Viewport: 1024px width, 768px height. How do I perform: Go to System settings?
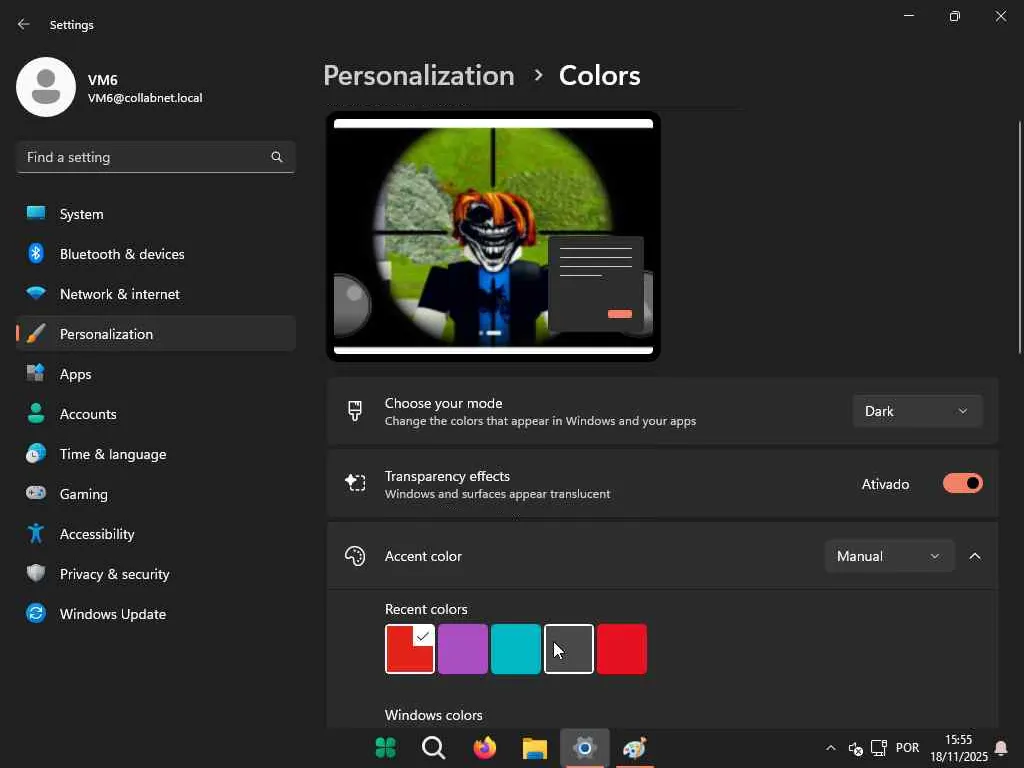tap(155, 214)
